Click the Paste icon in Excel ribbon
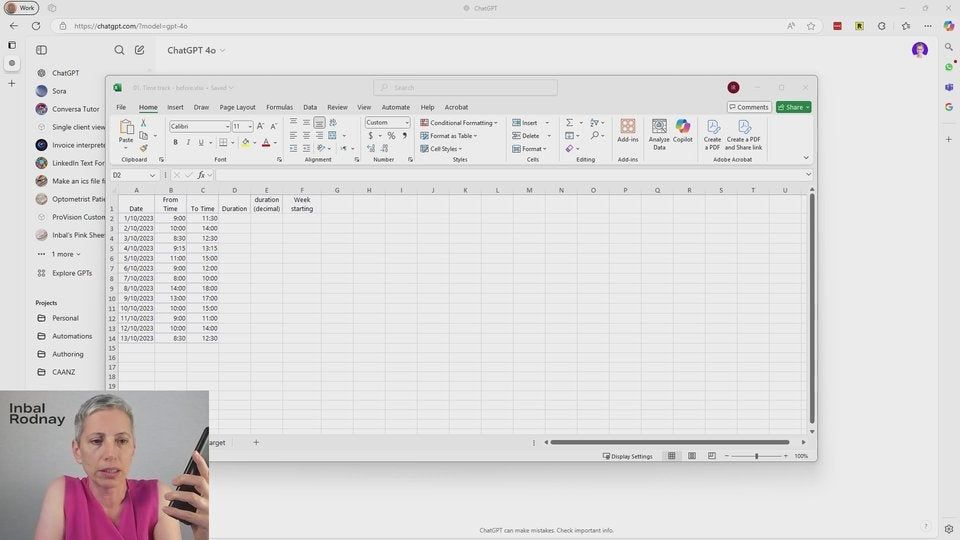Viewport: 960px width, 540px height. click(126, 127)
